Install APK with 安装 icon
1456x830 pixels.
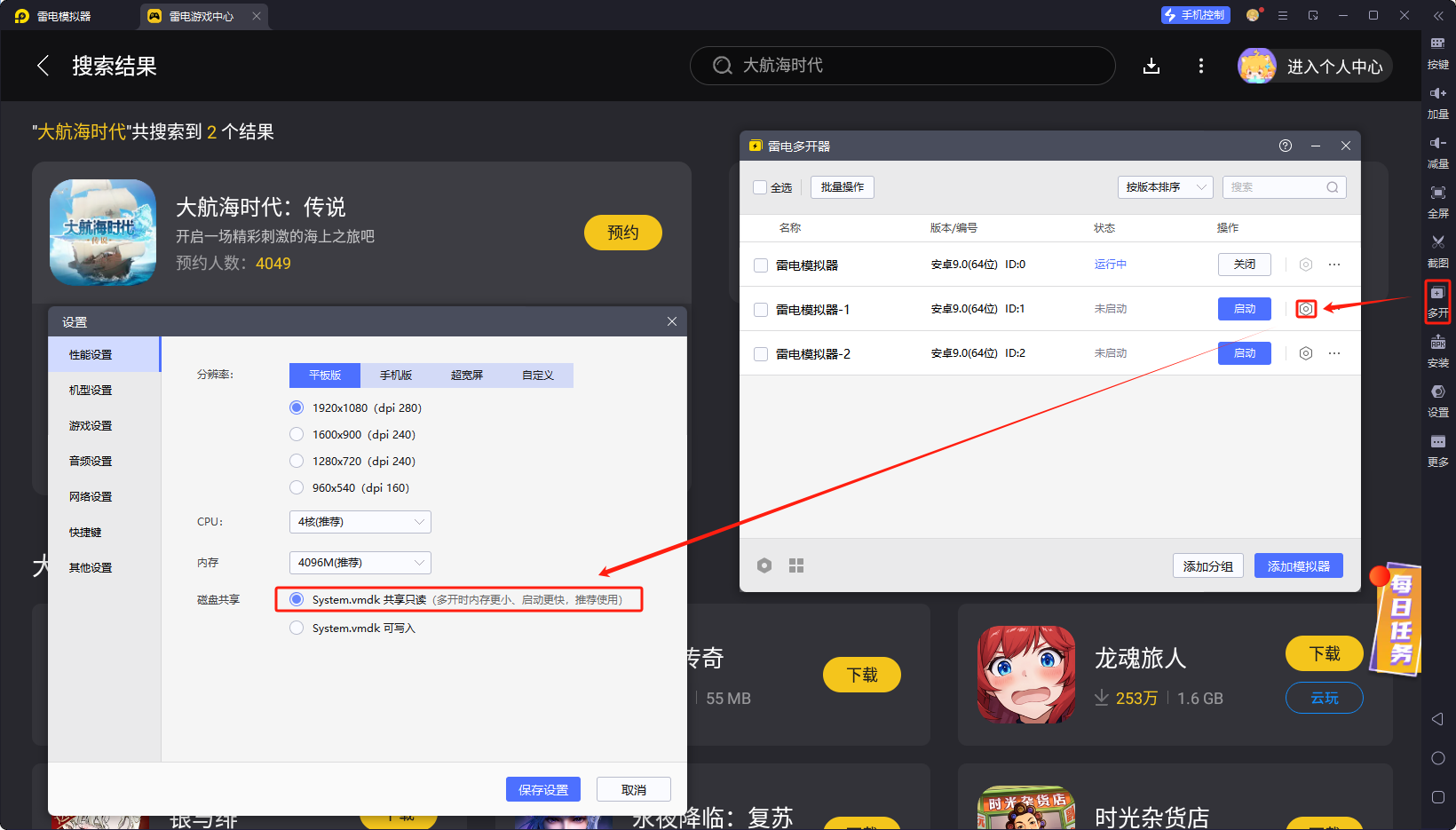point(1437,352)
